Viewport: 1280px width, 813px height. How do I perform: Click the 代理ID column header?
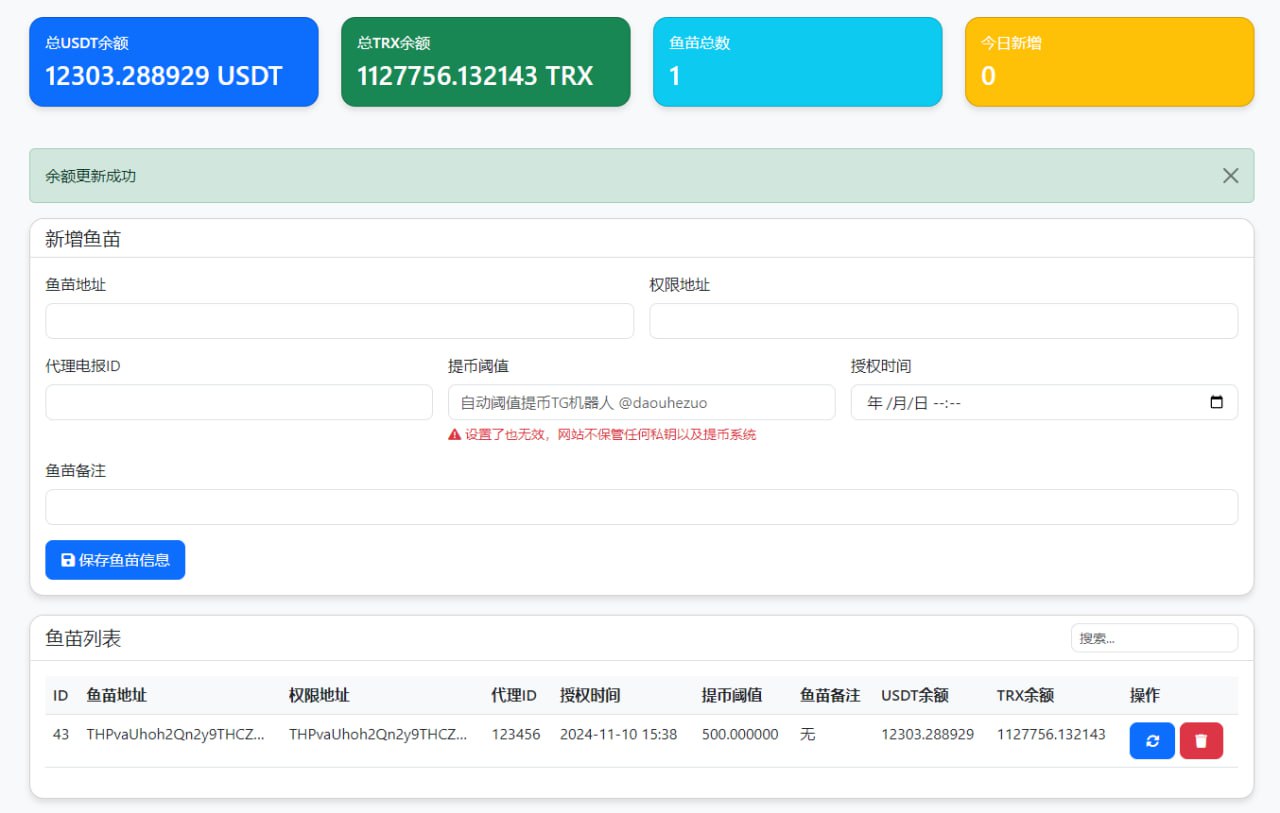point(514,695)
